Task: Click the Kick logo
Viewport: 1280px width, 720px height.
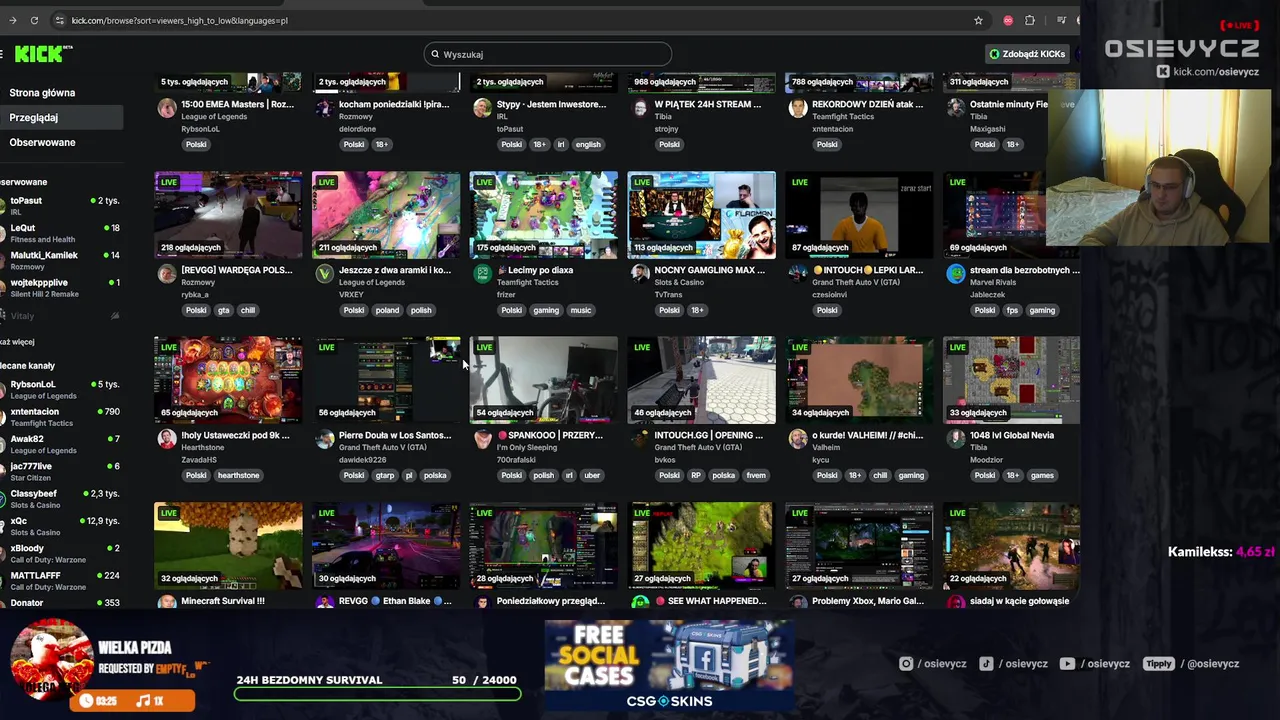Action: click(43, 54)
